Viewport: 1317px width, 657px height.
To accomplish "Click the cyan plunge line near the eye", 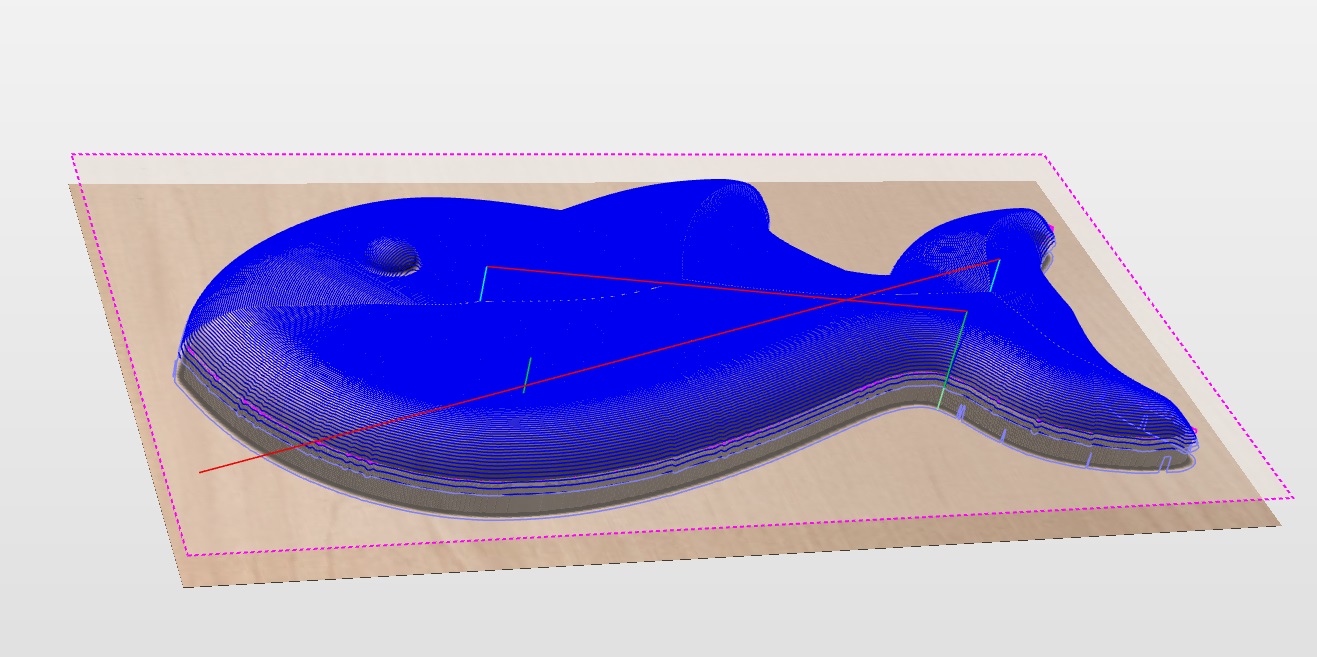I will coord(483,283).
